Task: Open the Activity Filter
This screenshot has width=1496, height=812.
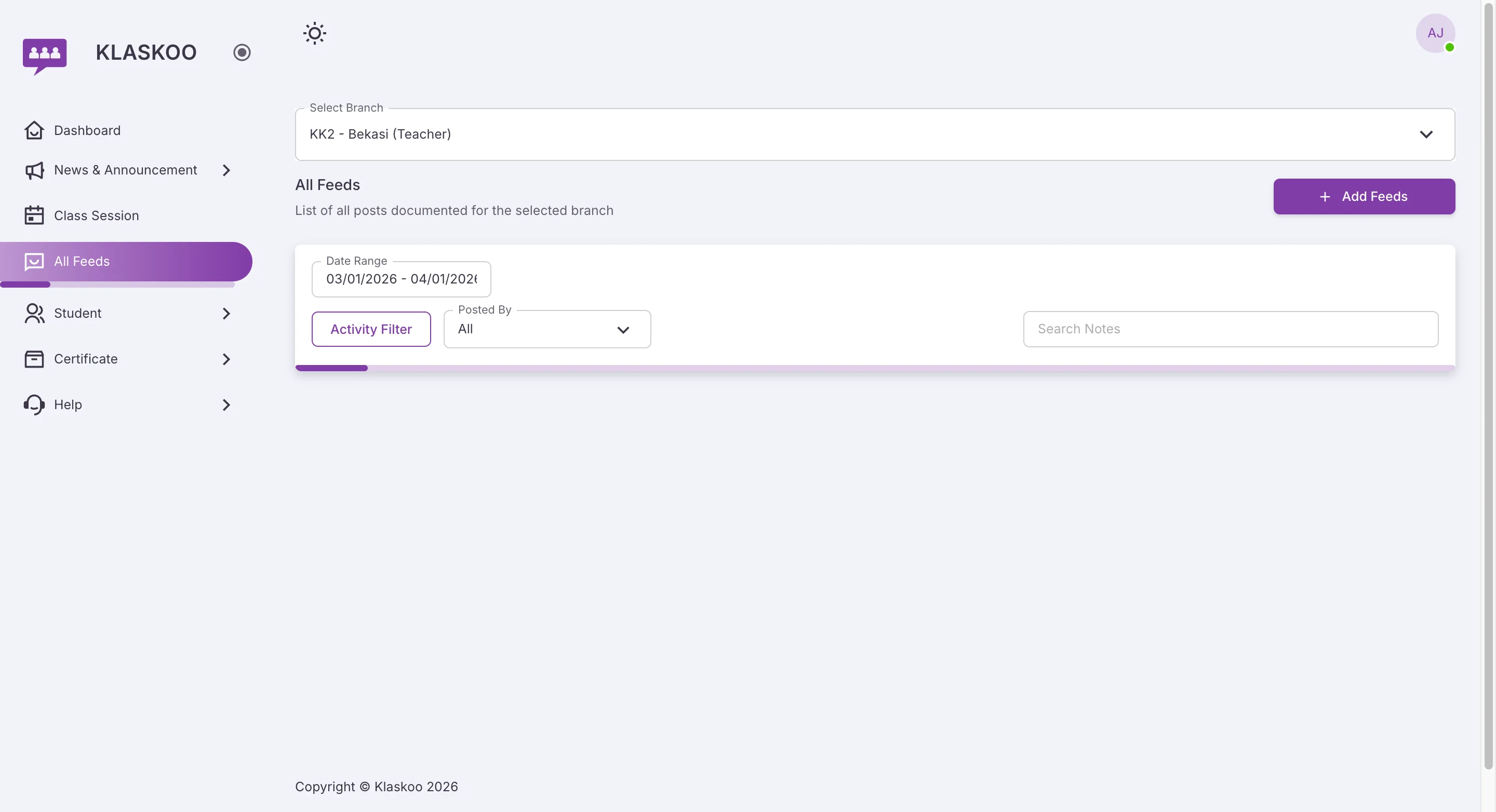Action: [371, 329]
